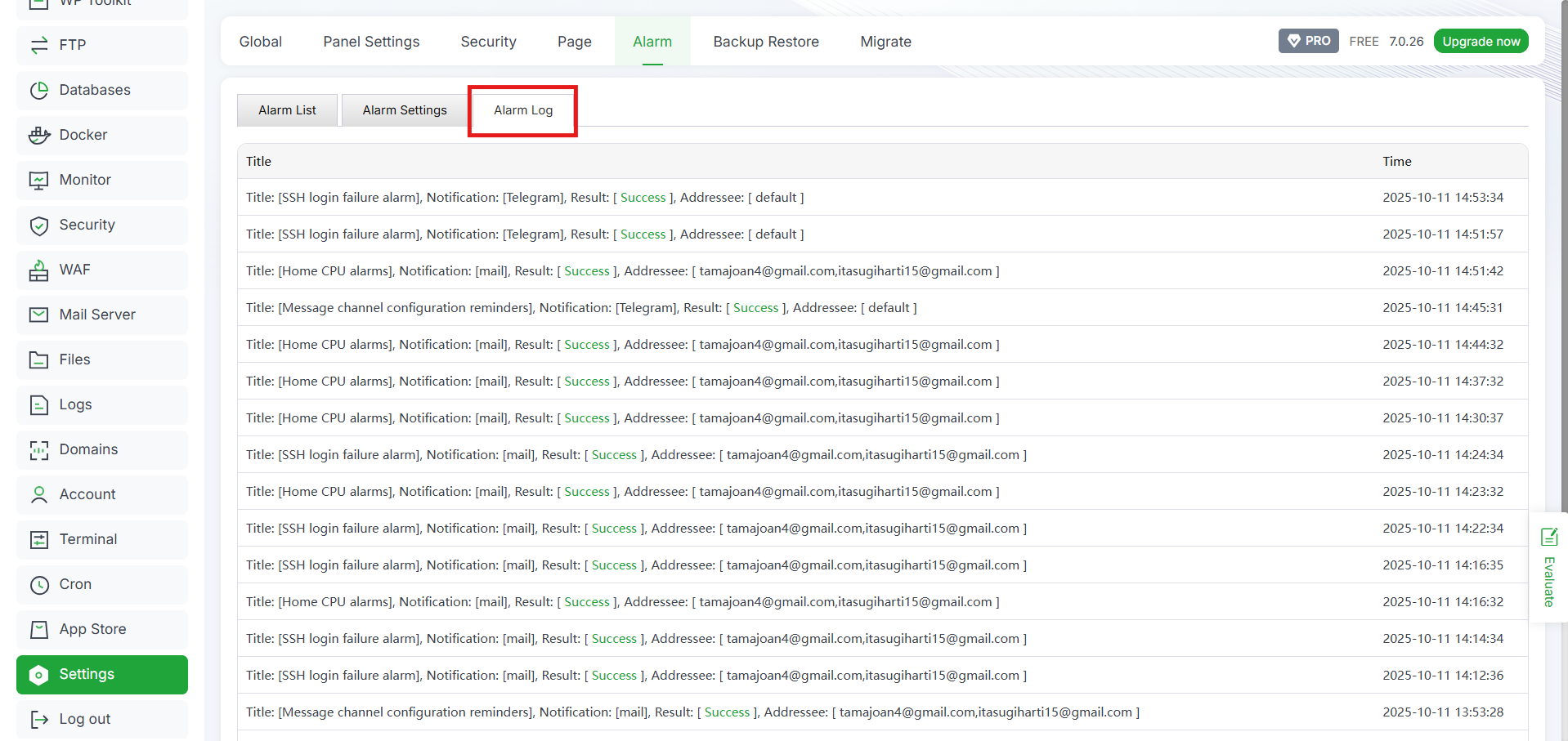Open the Panel Settings tab

pos(371,42)
